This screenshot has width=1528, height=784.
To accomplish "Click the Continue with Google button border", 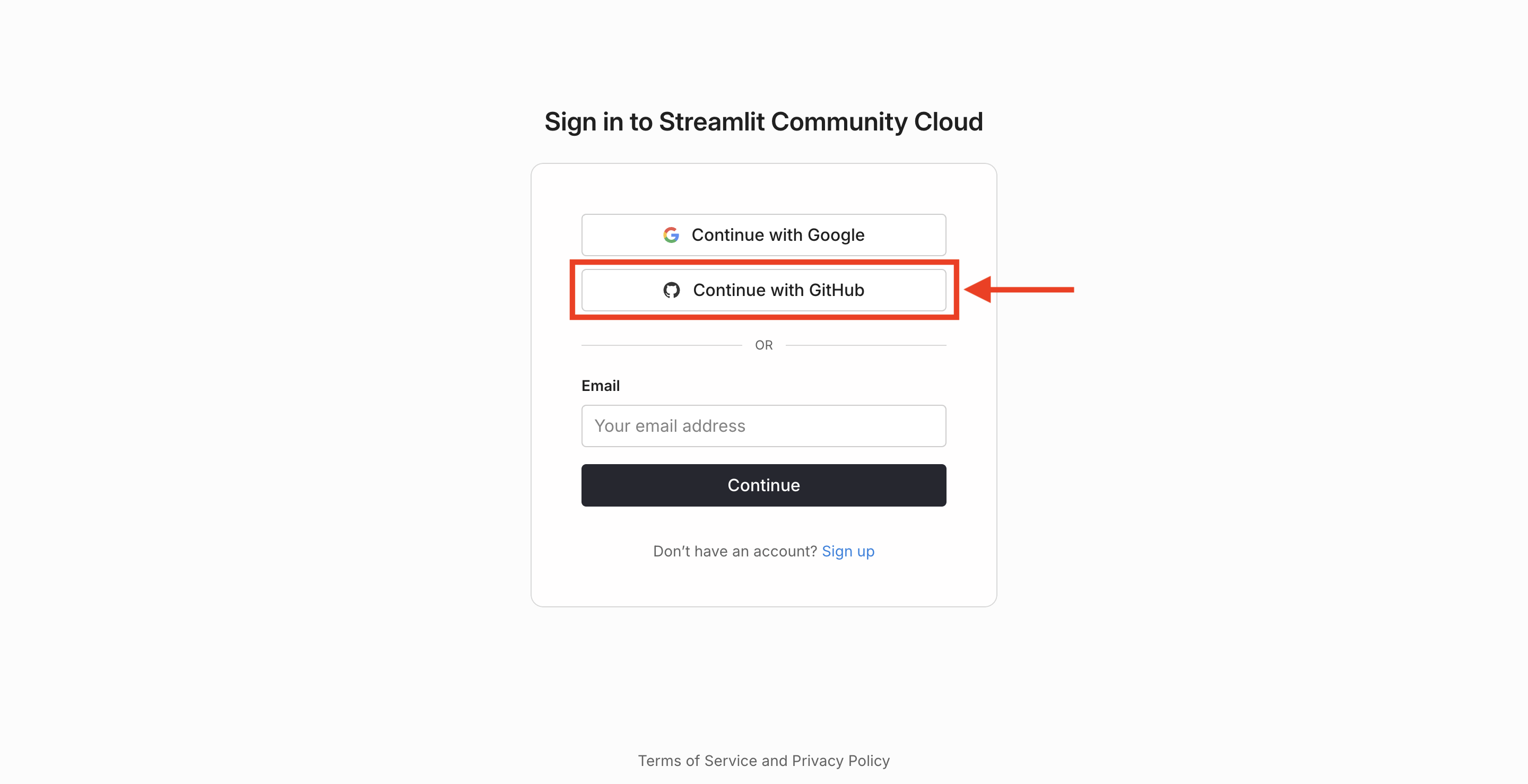I will point(763,216).
